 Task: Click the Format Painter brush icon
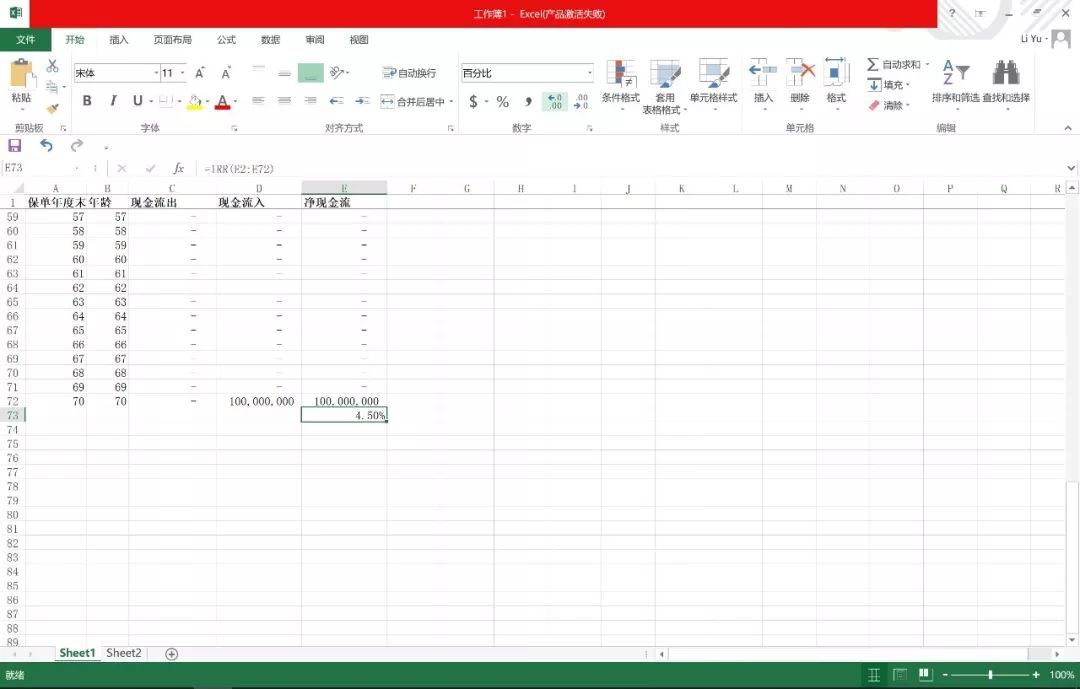point(52,108)
